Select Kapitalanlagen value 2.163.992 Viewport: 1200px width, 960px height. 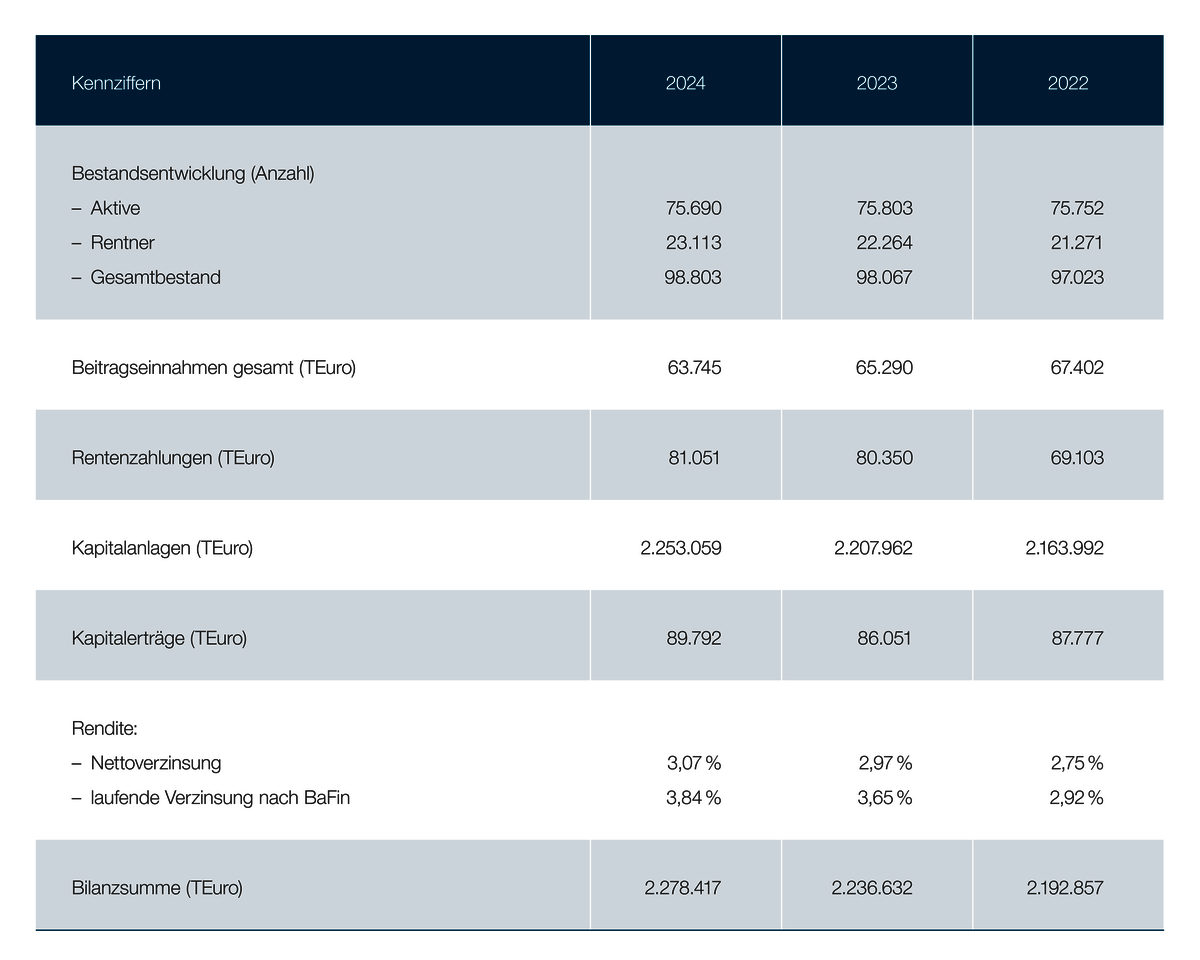click(x=1064, y=548)
